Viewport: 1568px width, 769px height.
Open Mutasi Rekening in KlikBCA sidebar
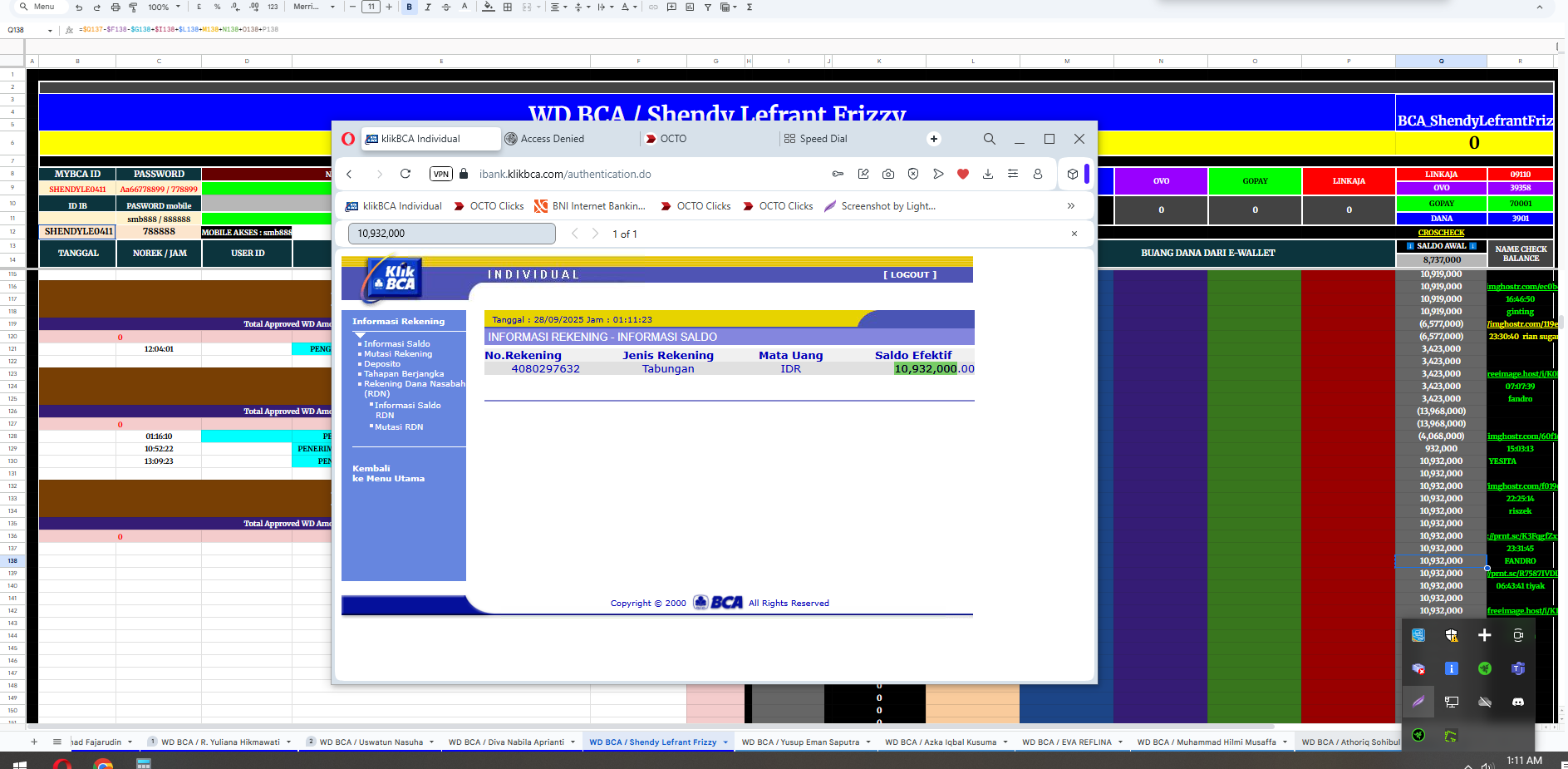click(397, 353)
